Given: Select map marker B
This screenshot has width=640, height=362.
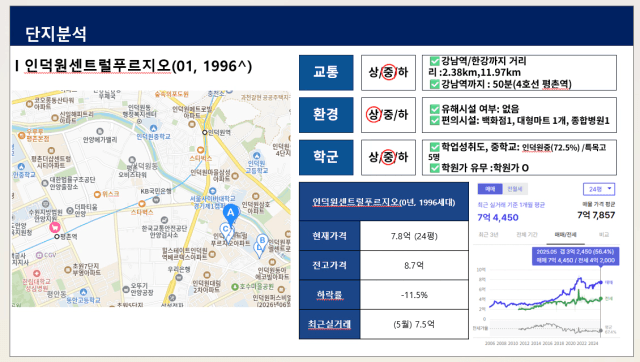Looking at the screenshot, I should pos(262,242).
